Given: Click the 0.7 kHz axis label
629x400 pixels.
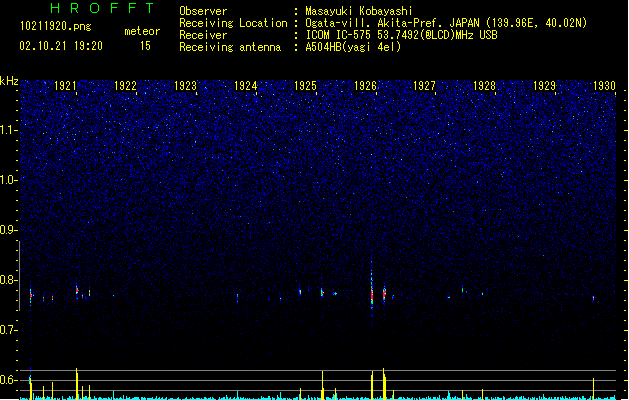Looking at the screenshot, I should 8,330.
